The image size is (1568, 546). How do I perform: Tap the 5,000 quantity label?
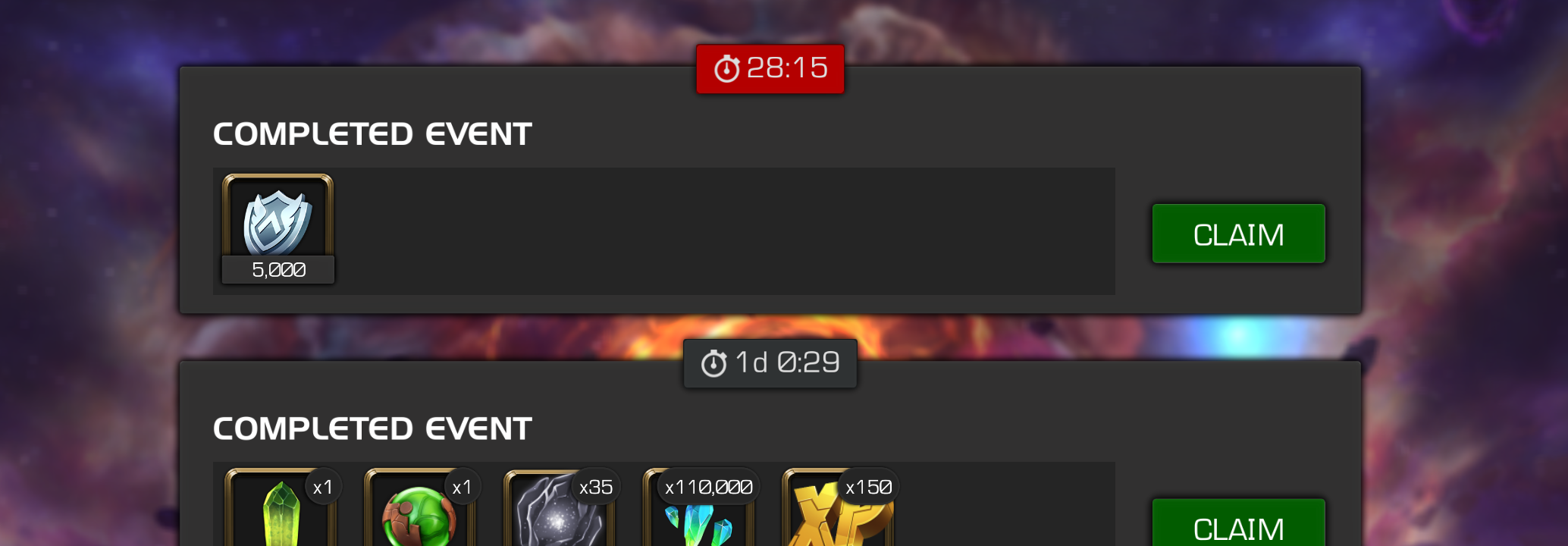tap(278, 270)
